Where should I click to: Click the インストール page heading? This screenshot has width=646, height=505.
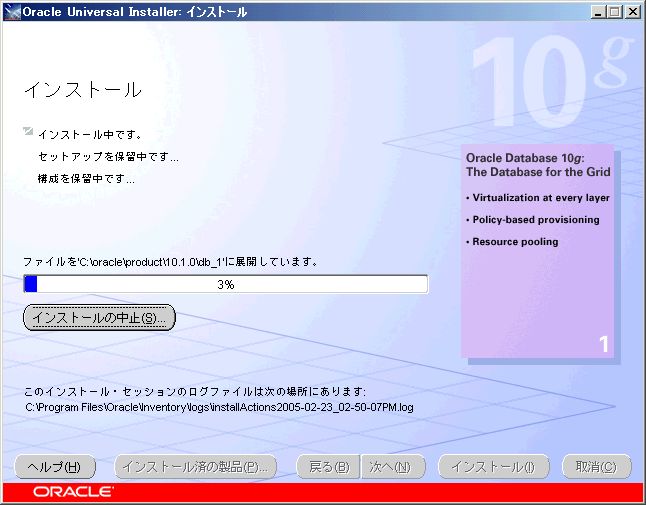coord(83,89)
